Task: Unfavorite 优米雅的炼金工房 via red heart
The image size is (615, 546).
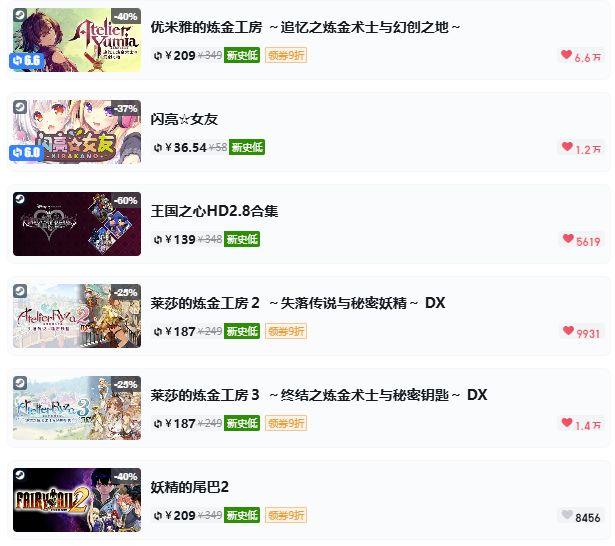Action: [x=566, y=55]
